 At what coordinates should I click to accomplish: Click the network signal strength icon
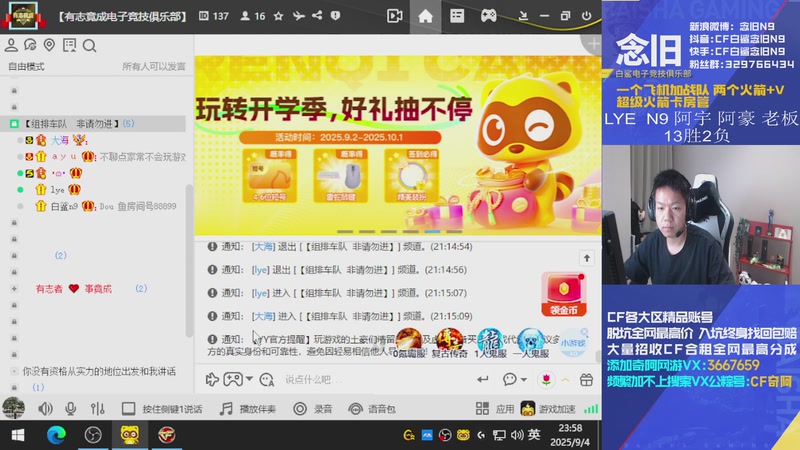[591, 409]
